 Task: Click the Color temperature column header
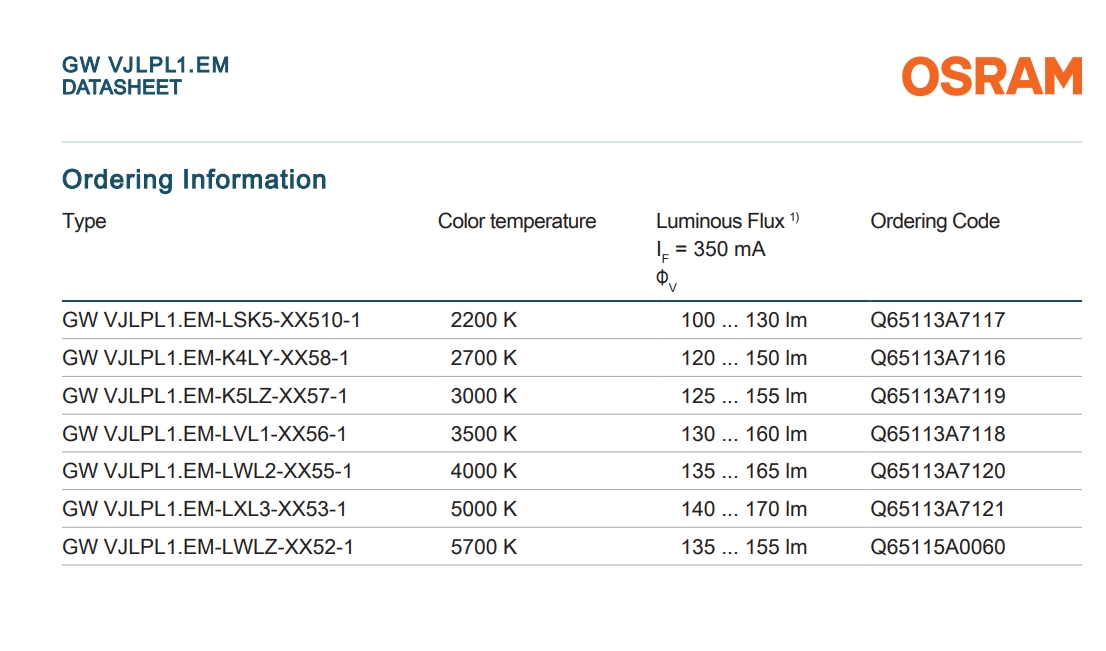[517, 221]
